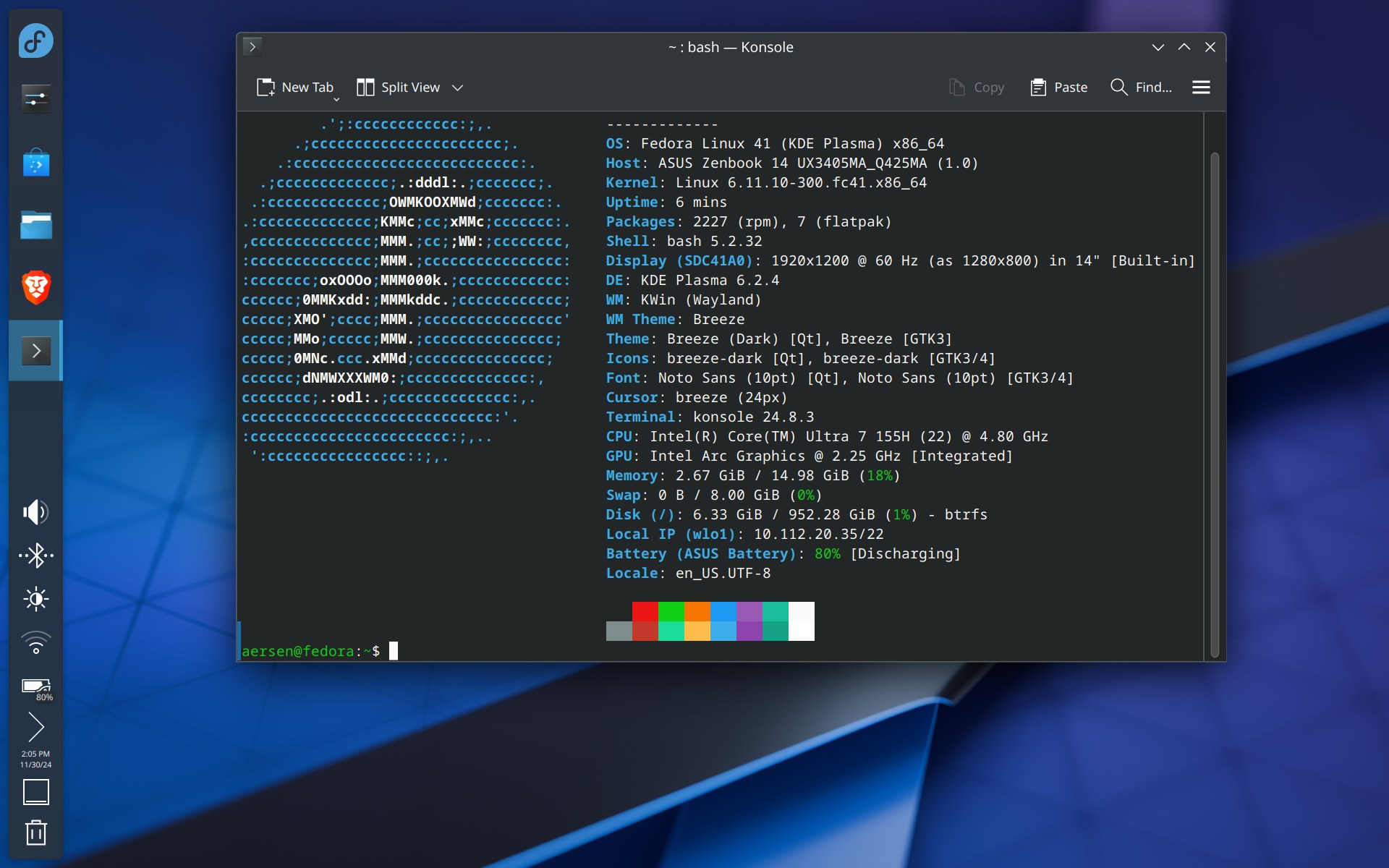
Task: Click the "Kernel" label in terminal output
Action: point(632,182)
